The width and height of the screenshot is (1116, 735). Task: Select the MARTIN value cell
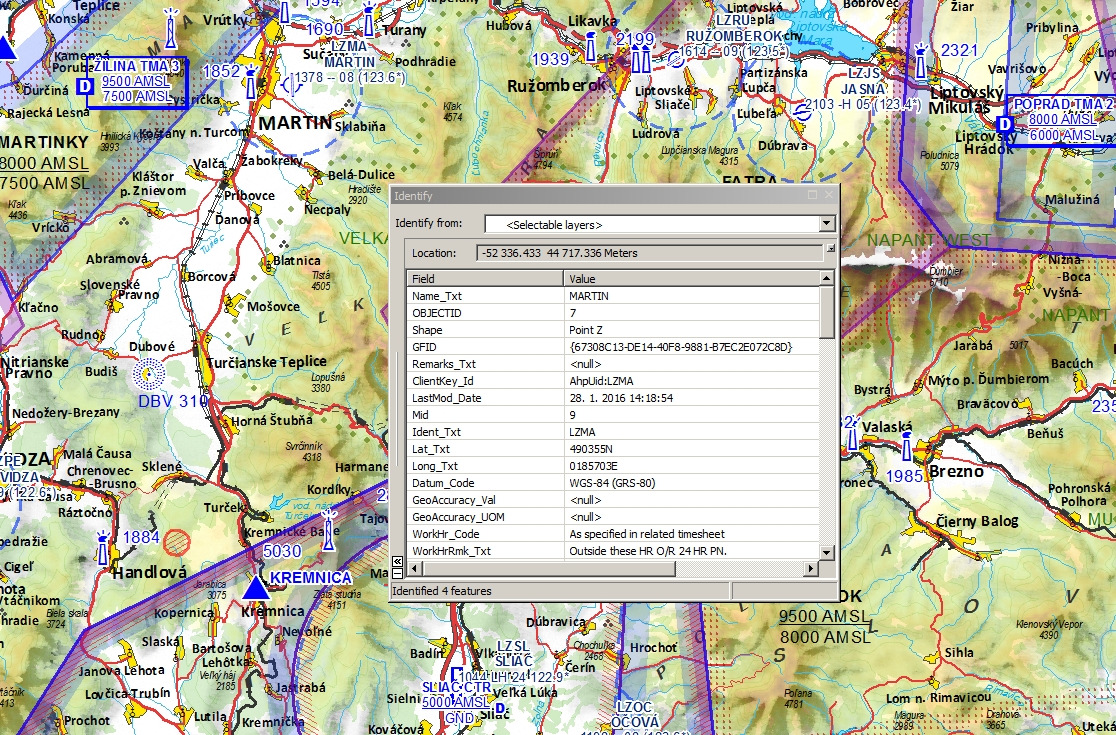point(691,296)
